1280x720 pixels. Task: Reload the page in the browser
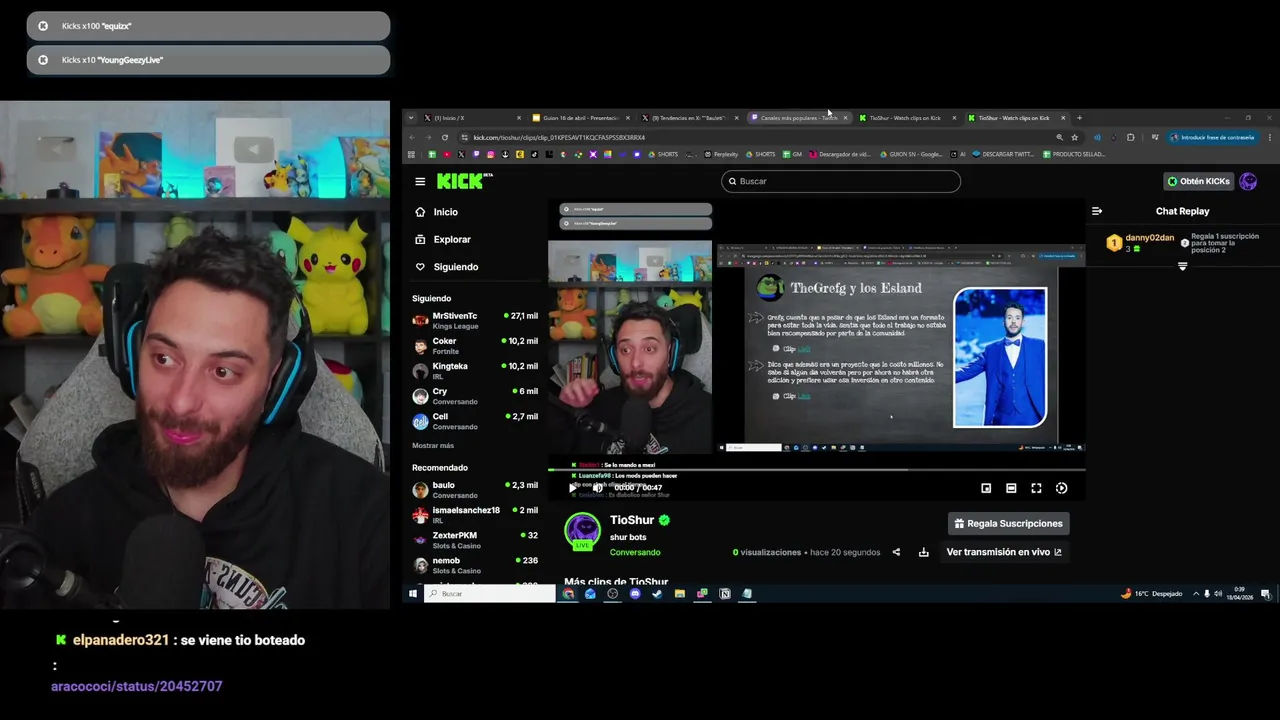[444, 137]
